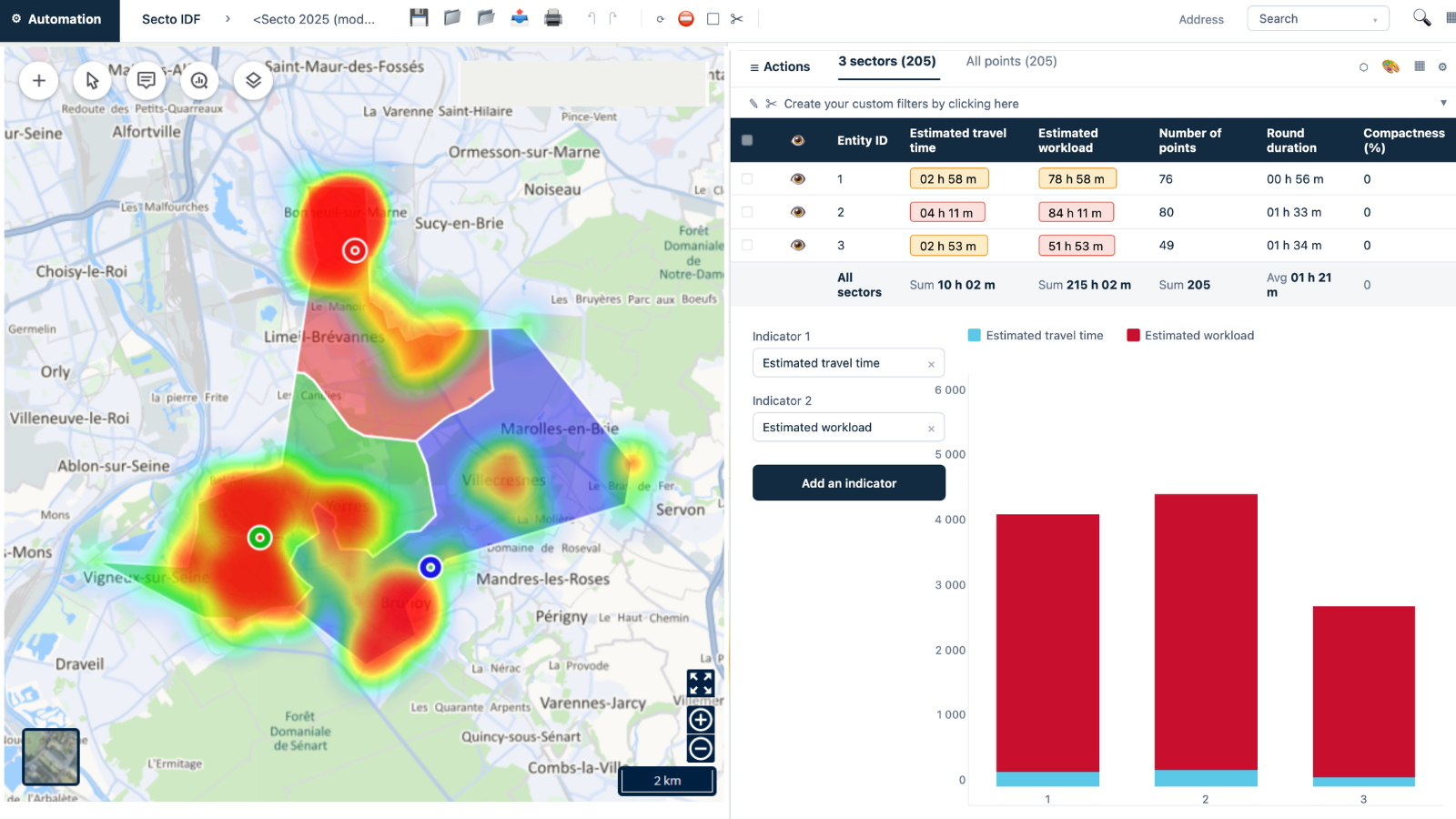This screenshot has height=819, width=1456.
Task: Open the table settings gear
Action: 1442,66
